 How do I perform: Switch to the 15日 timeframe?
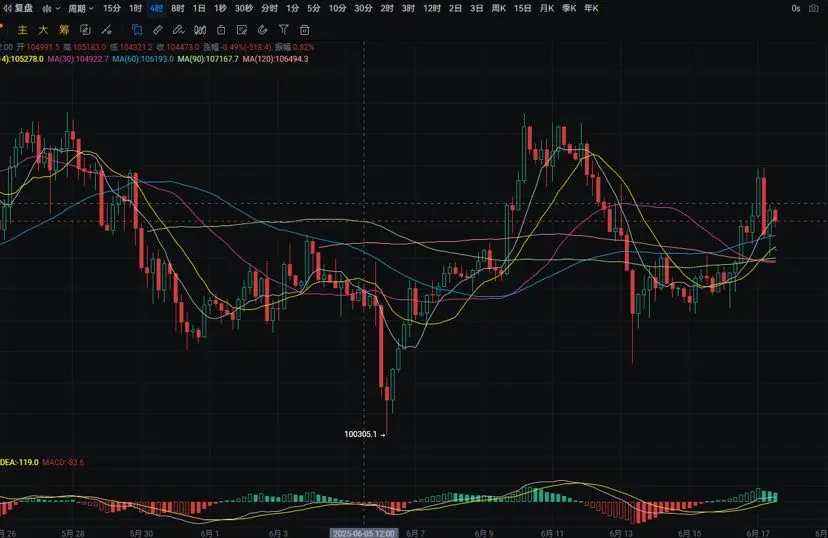pos(522,8)
